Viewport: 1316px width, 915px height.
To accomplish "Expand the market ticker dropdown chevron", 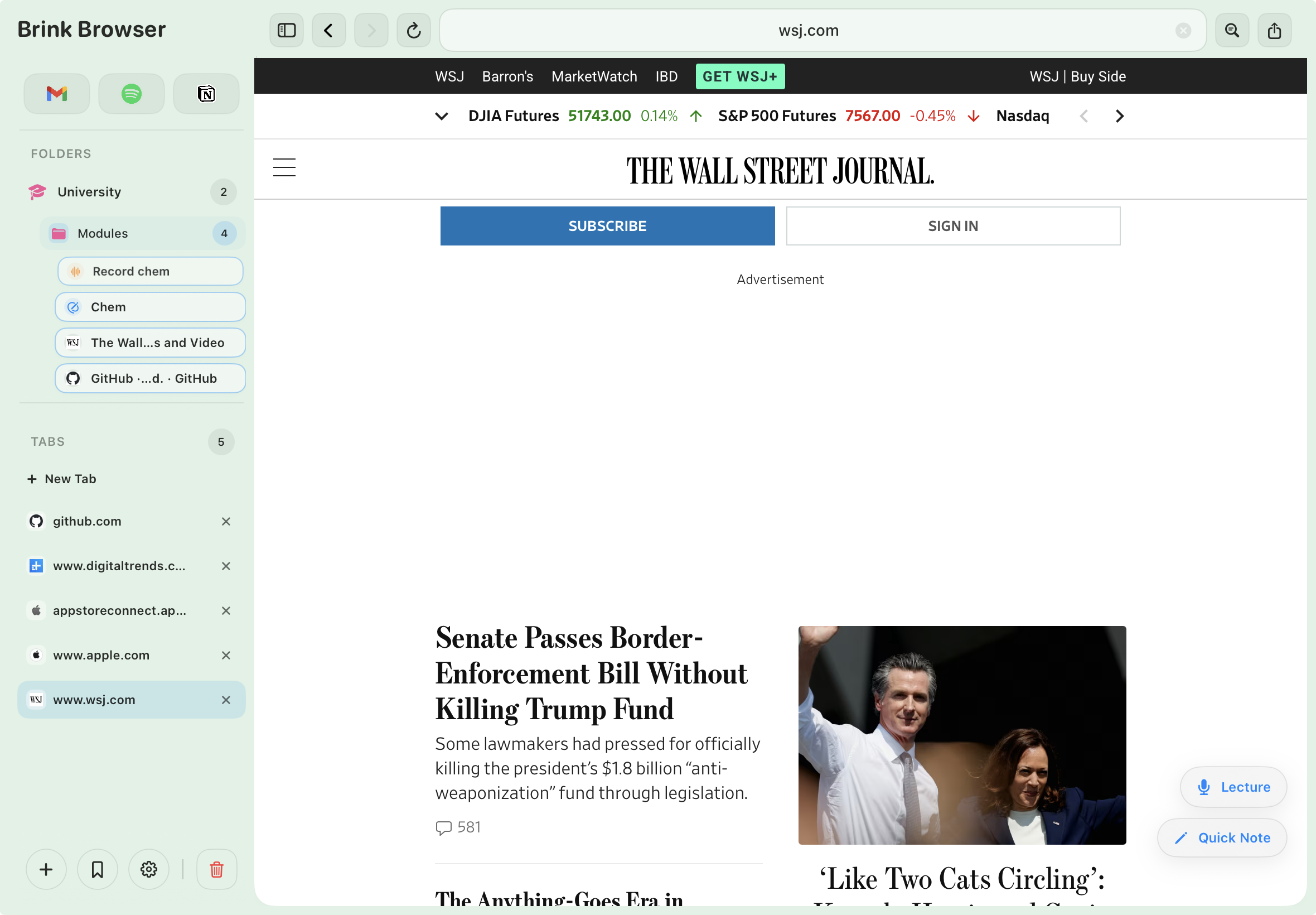I will pos(442,116).
